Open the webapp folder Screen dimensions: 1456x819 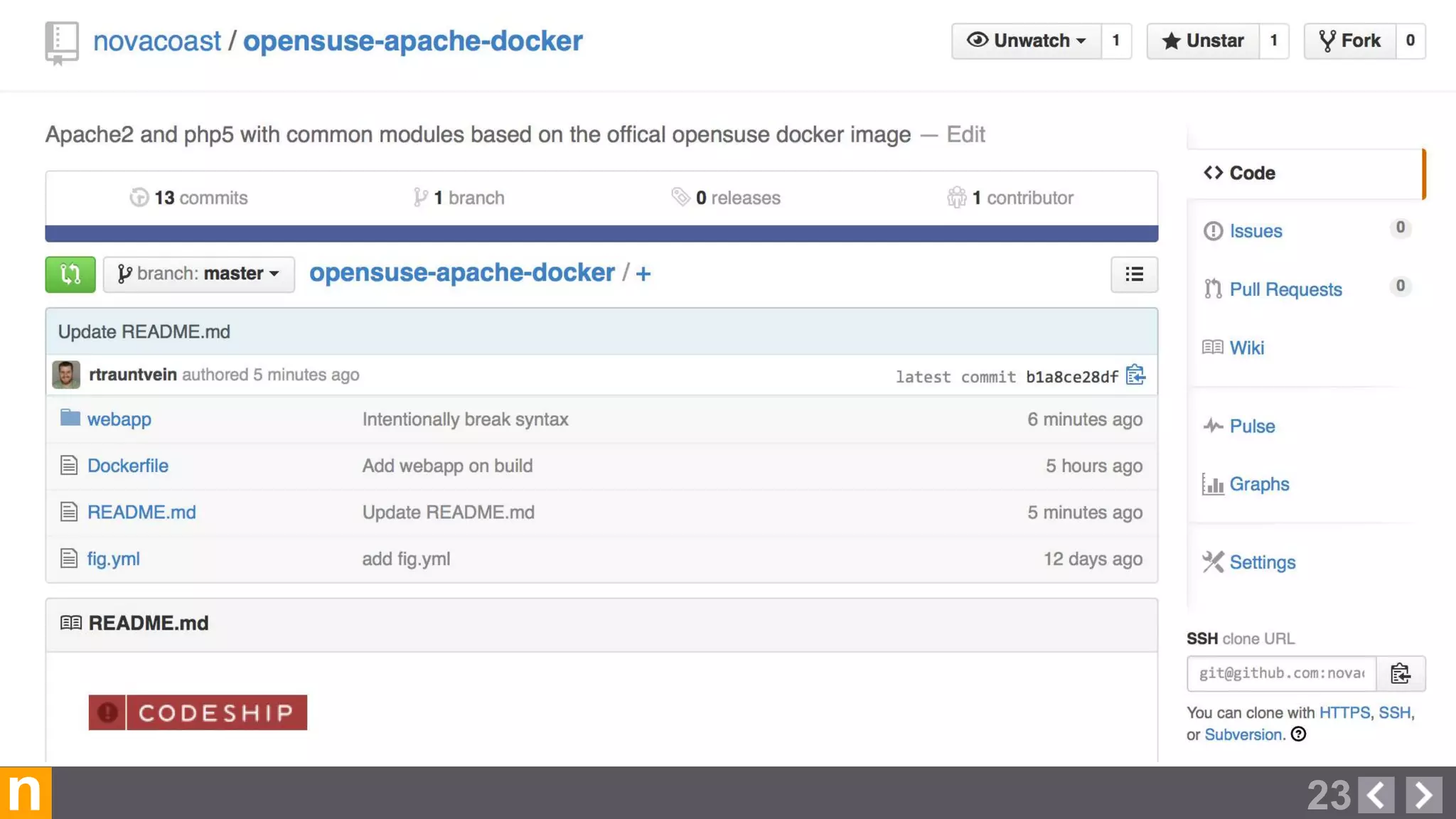(x=119, y=419)
